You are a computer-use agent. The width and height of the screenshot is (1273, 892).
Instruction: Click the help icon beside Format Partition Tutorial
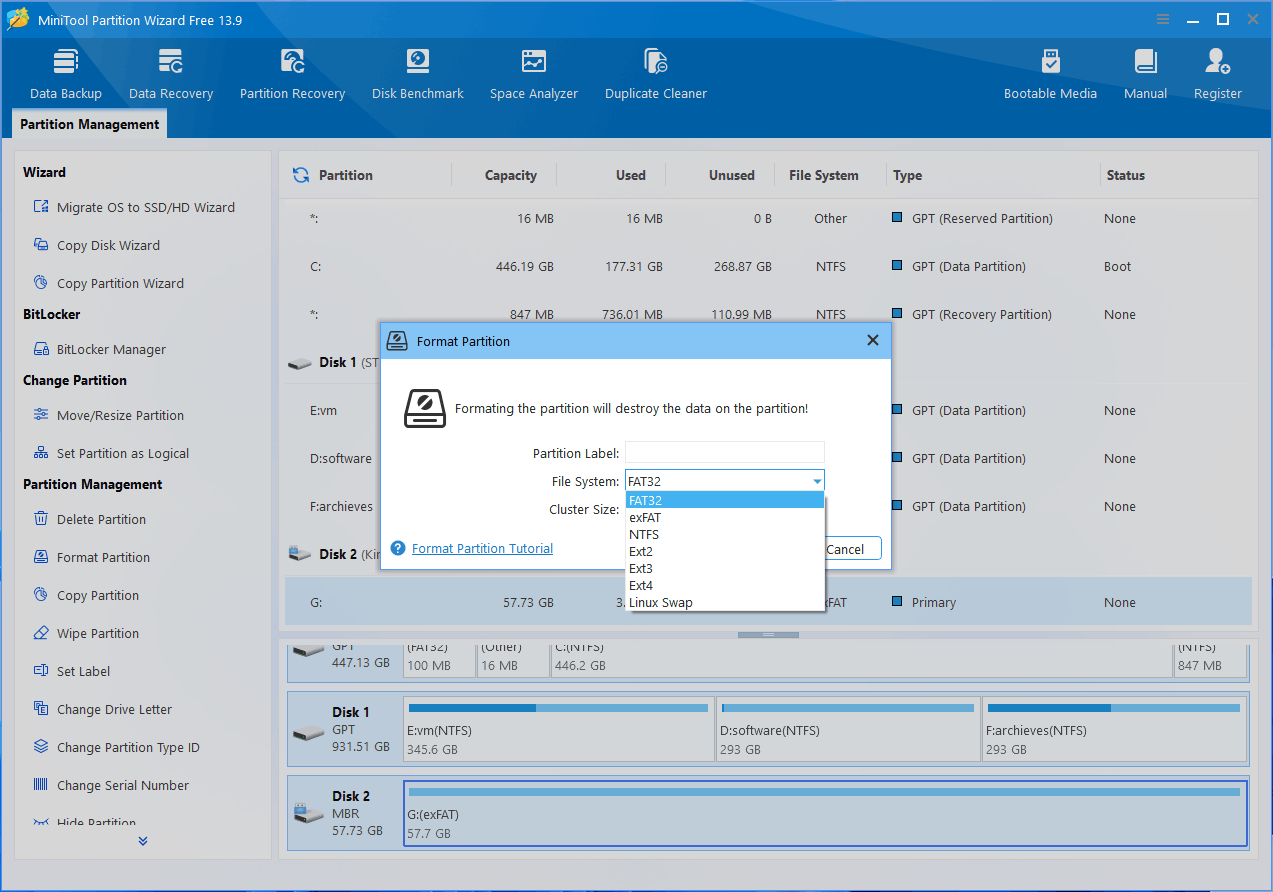(x=398, y=548)
